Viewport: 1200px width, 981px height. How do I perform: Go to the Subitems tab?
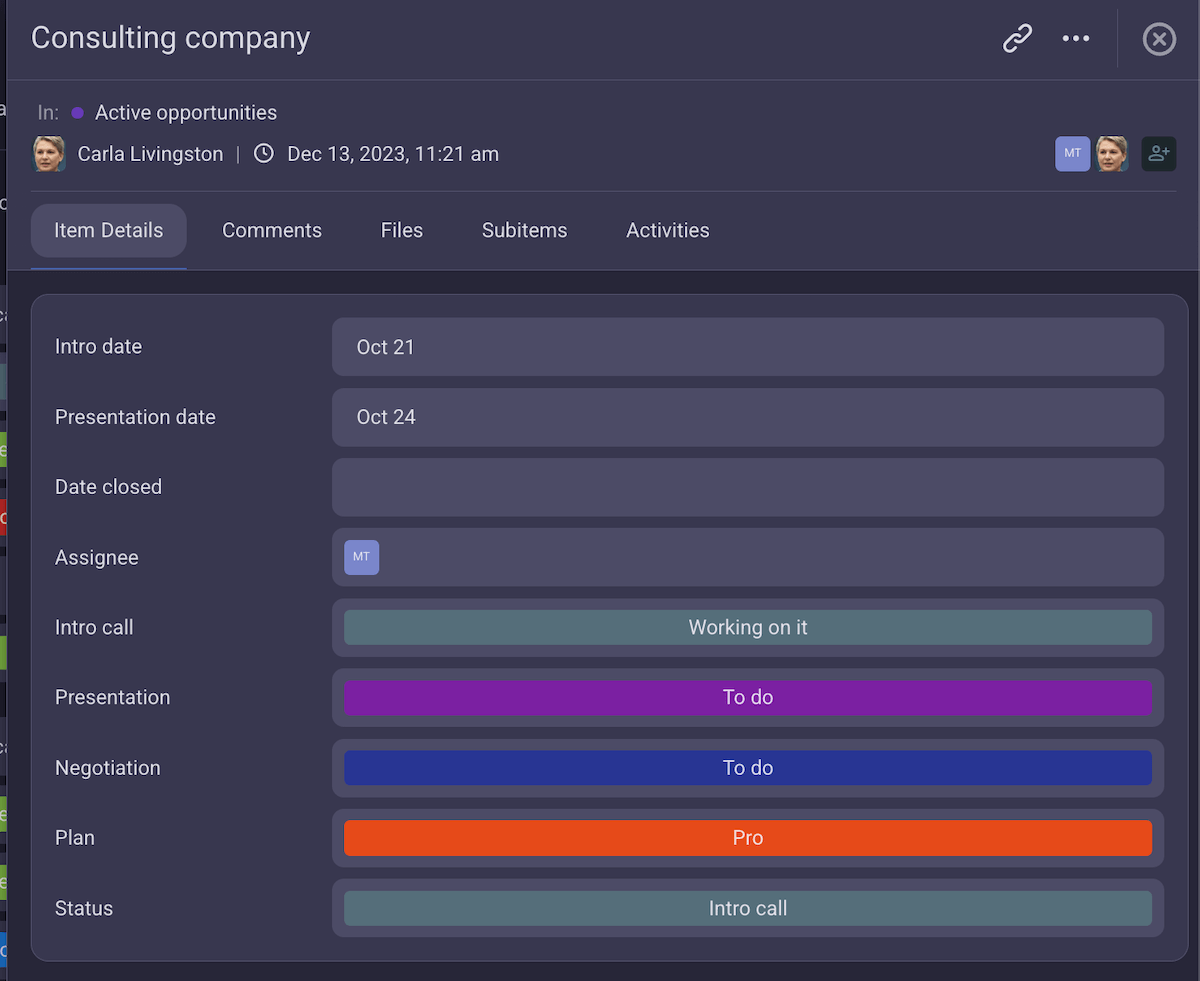(524, 231)
